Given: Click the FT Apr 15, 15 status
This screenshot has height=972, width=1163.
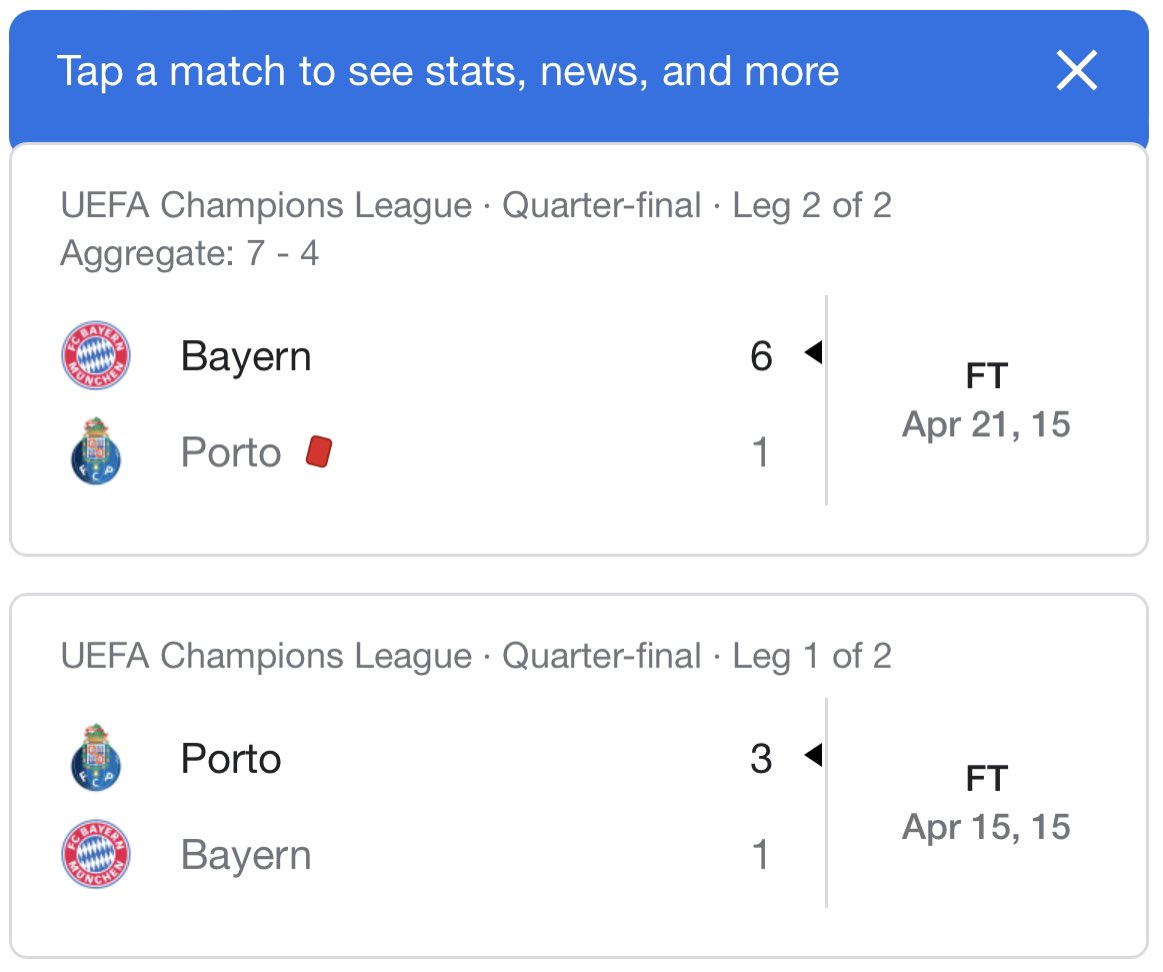Looking at the screenshot, I should 986,805.
